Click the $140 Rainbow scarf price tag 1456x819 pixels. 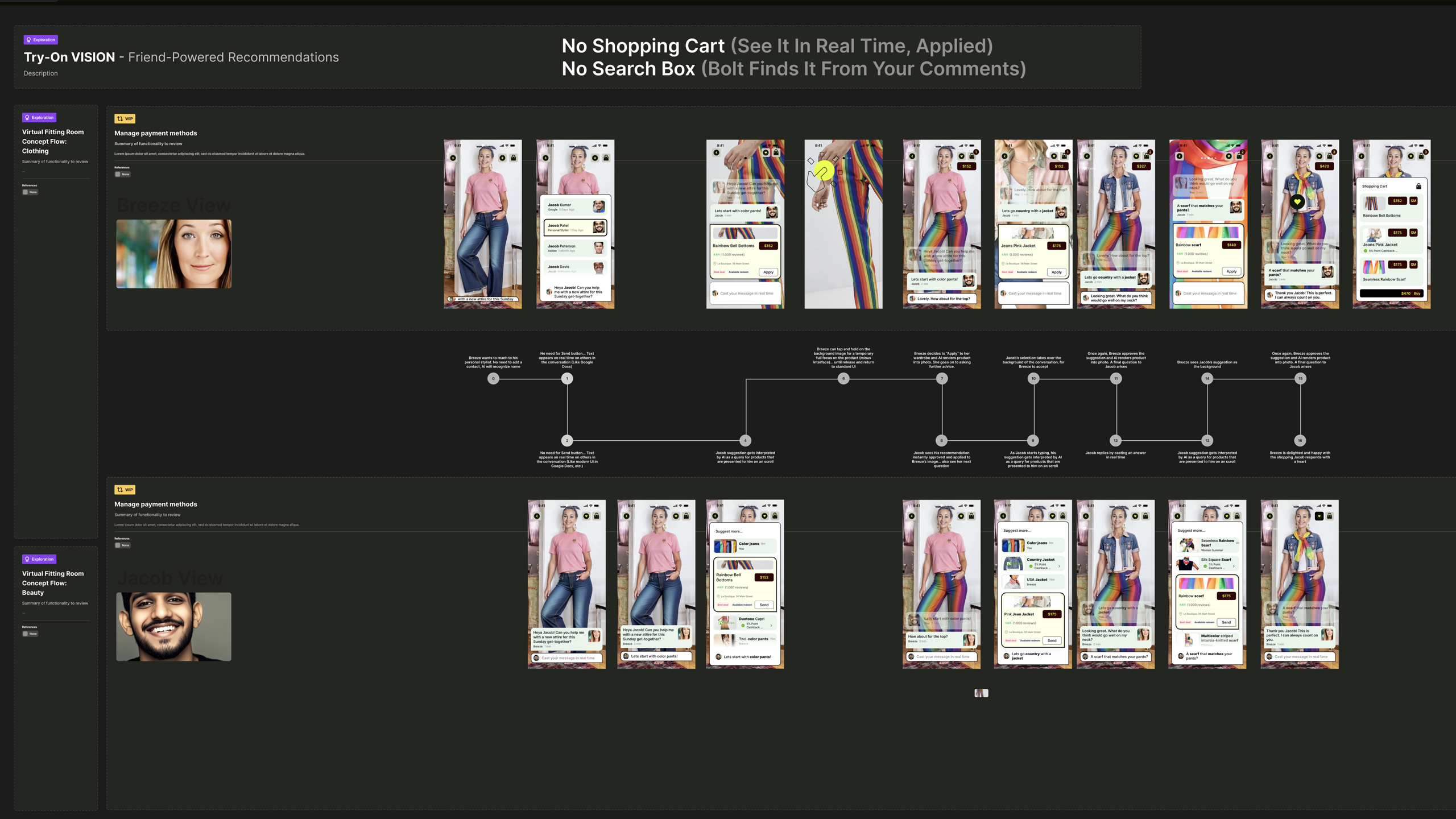click(1231, 245)
